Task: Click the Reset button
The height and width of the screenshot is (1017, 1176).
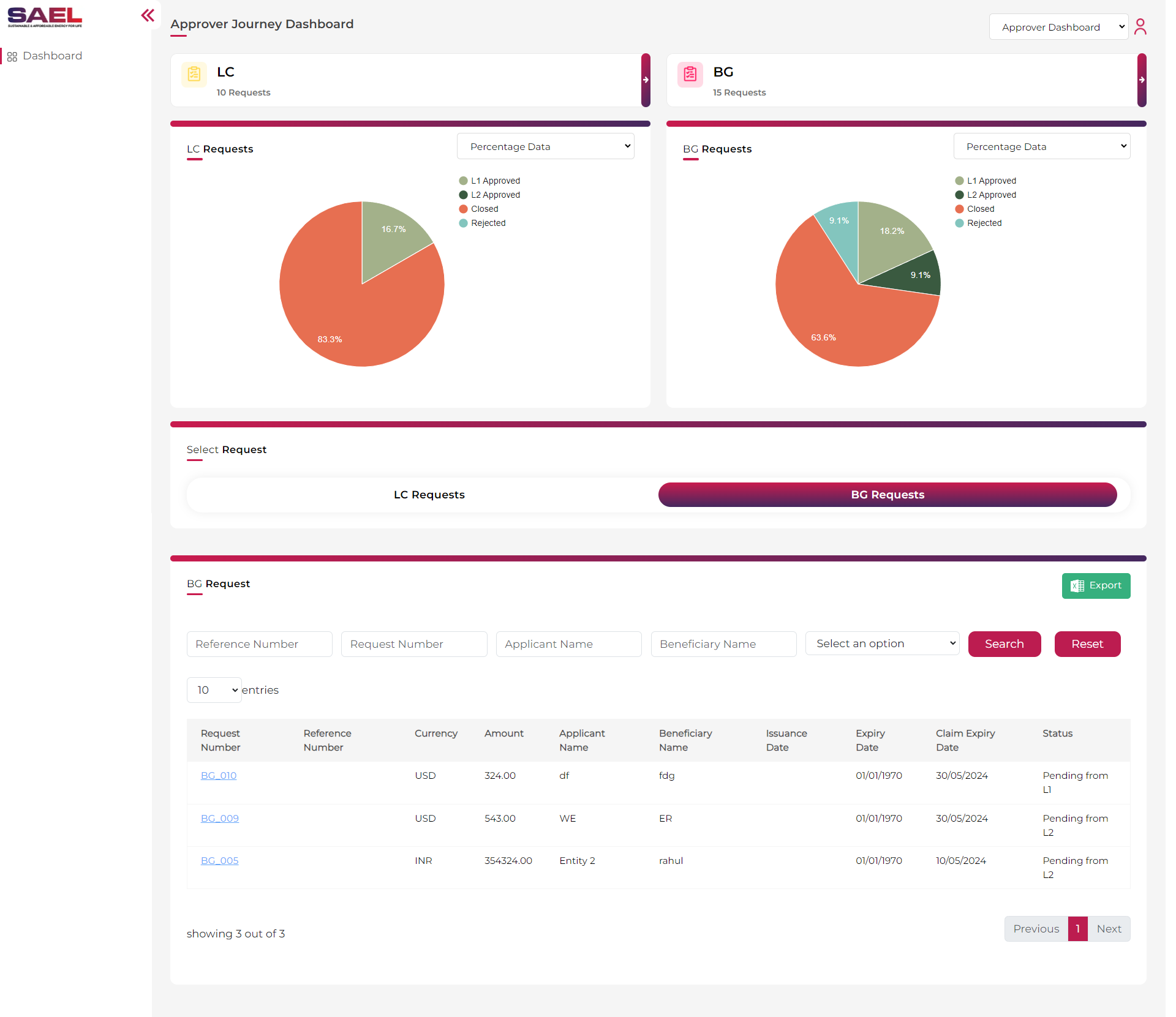Action: point(1087,644)
